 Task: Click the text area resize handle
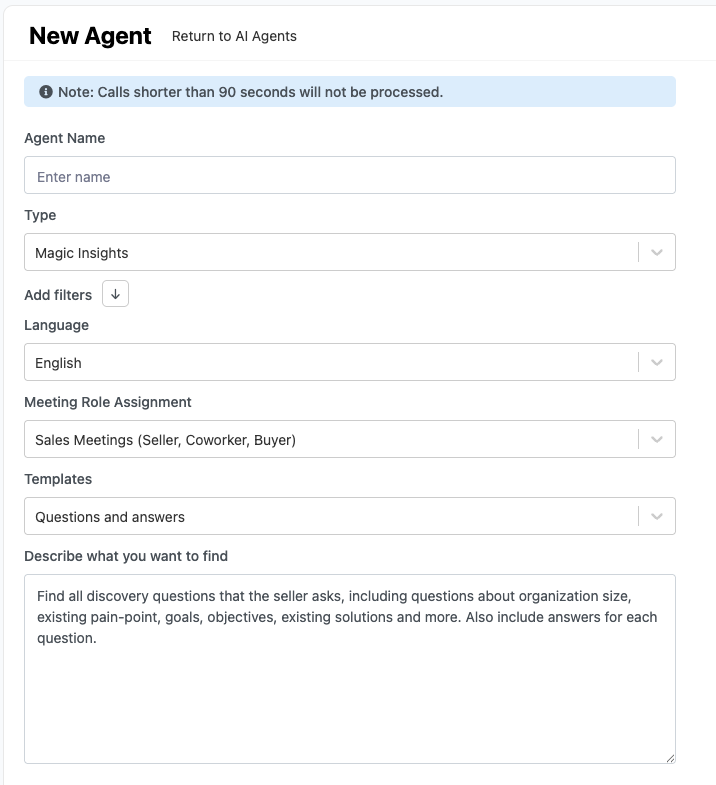click(x=670, y=758)
